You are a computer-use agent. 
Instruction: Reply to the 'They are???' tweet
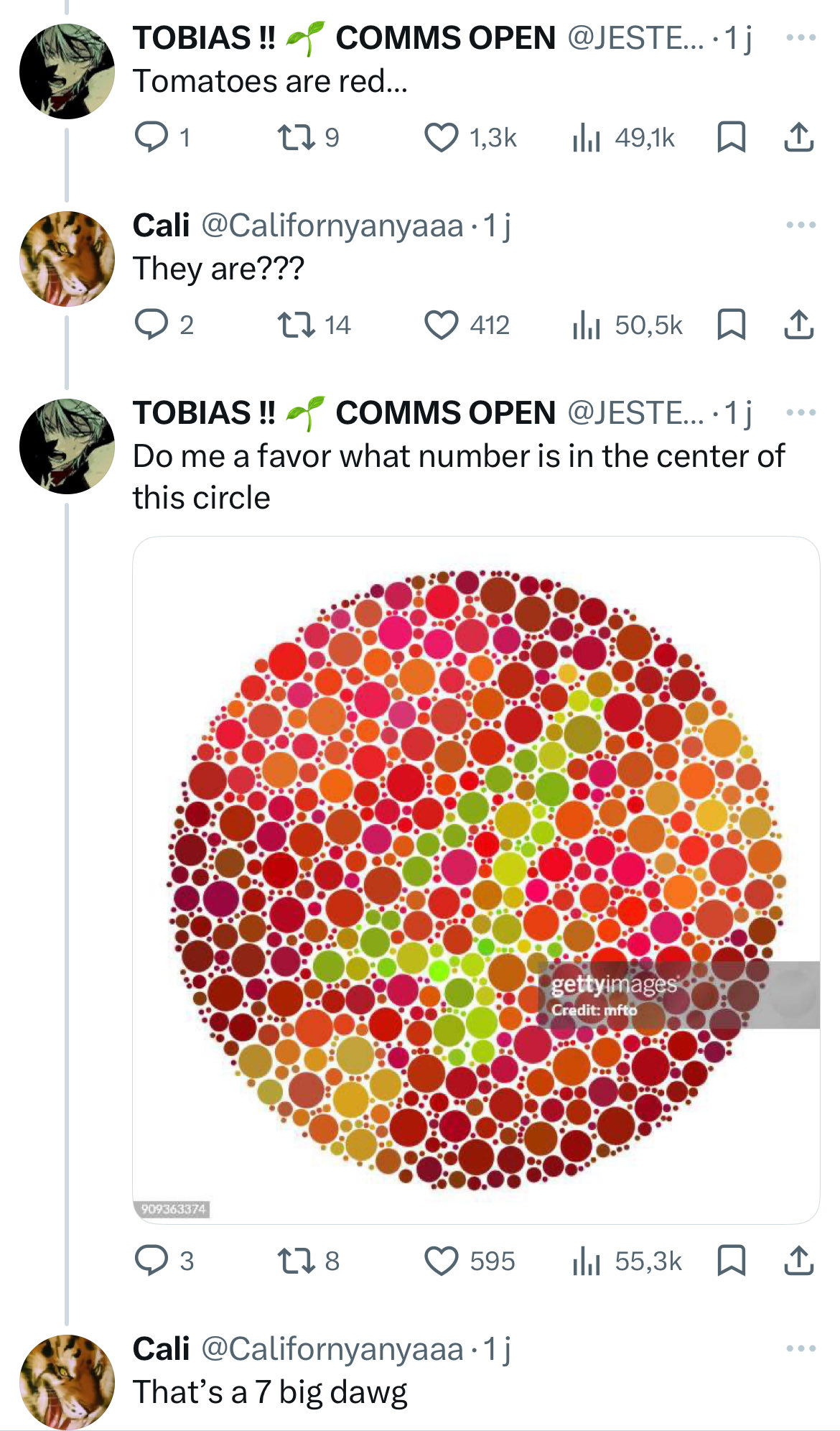tap(151, 325)
